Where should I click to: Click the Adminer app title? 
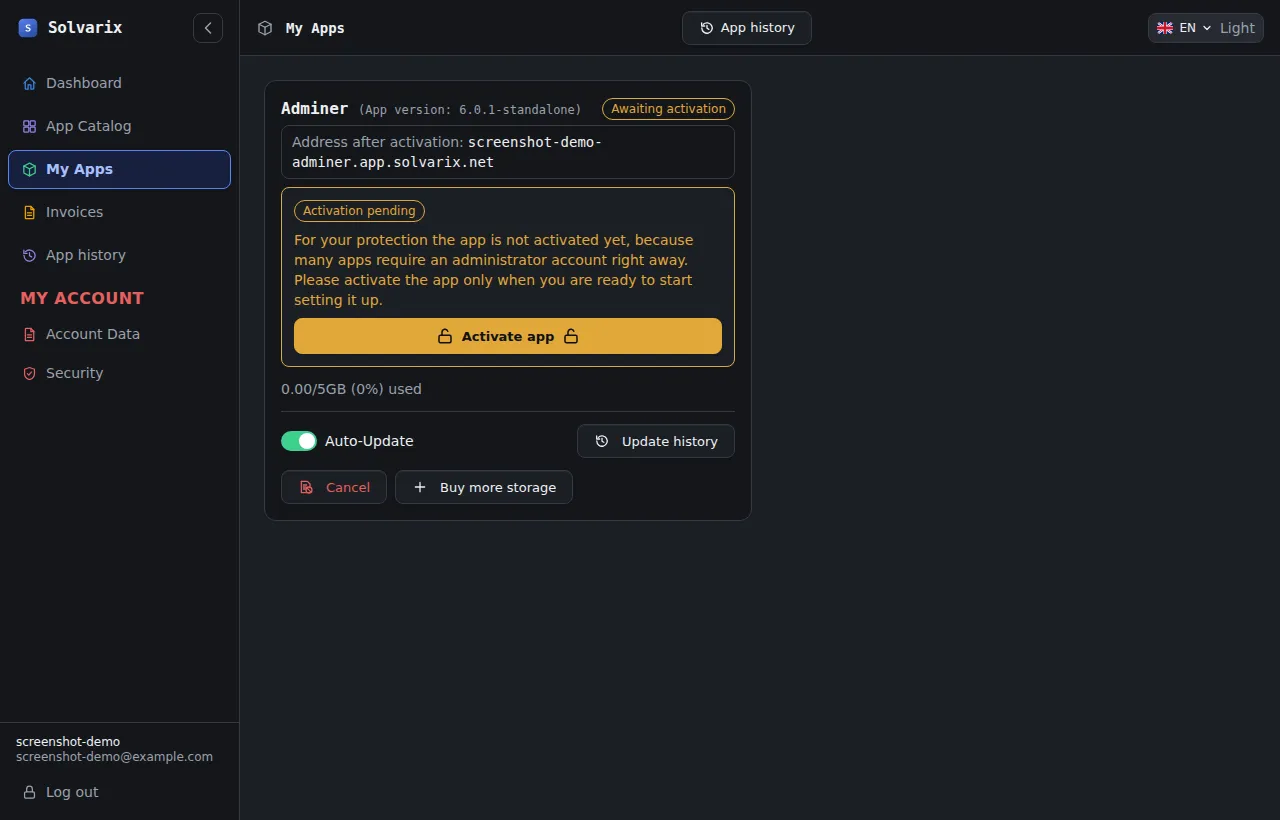coord(315,108)
